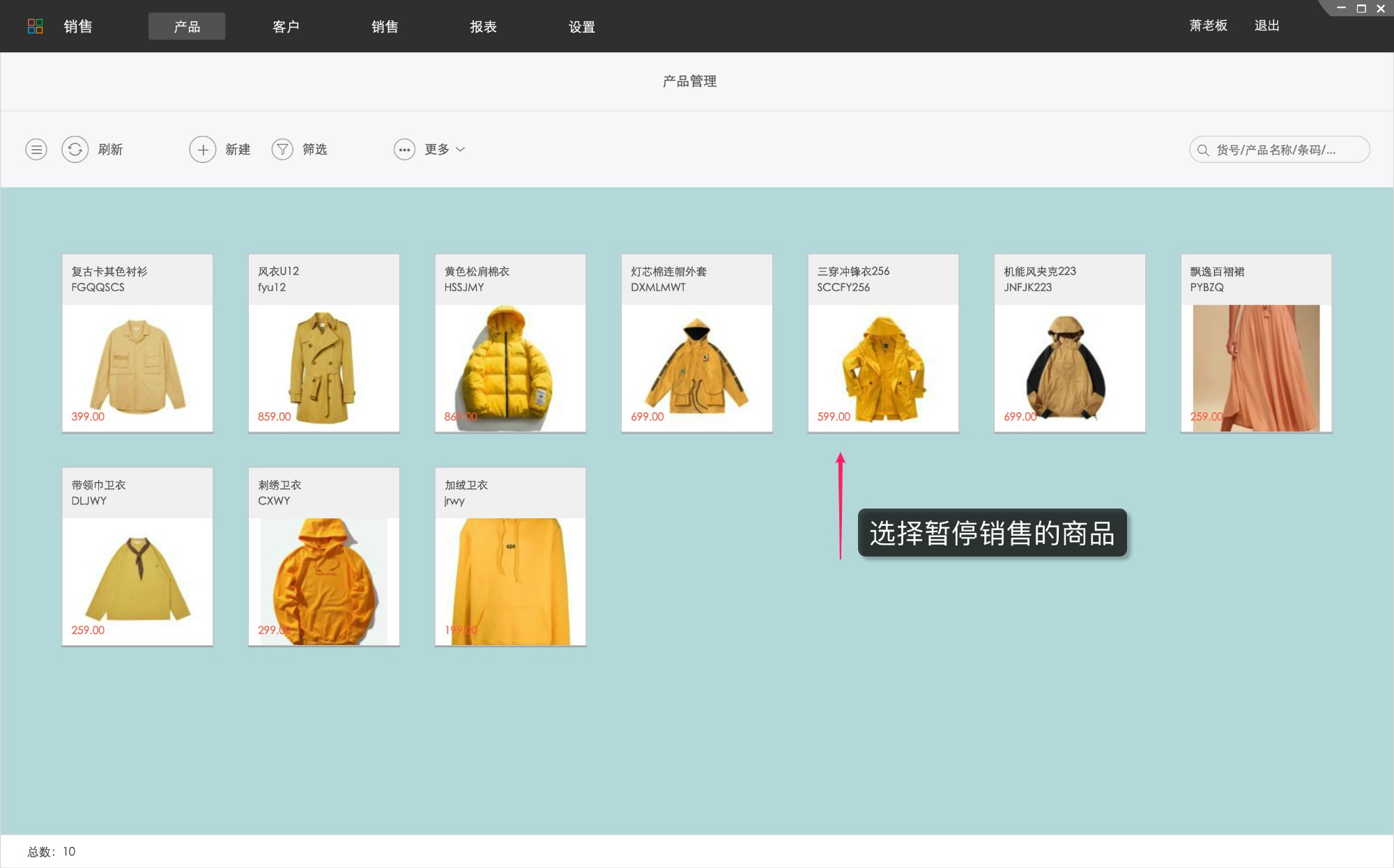The image size is (1394, 868).
Task: Click the colorful grid app logo
Action: pyautogui.click(x=36, y=26)
